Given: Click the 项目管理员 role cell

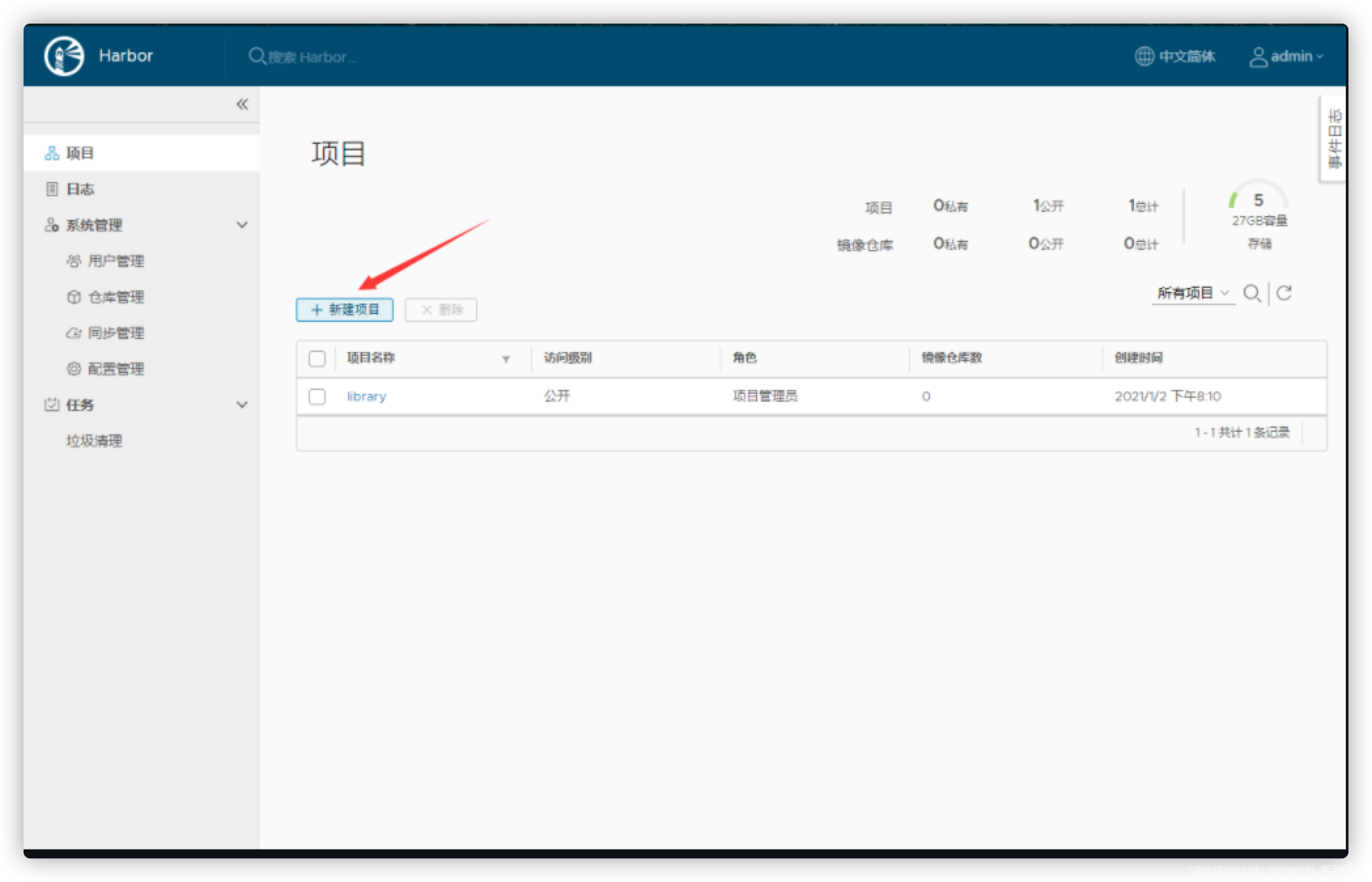Looking at the screenshot, I should [x=765, y=396].
